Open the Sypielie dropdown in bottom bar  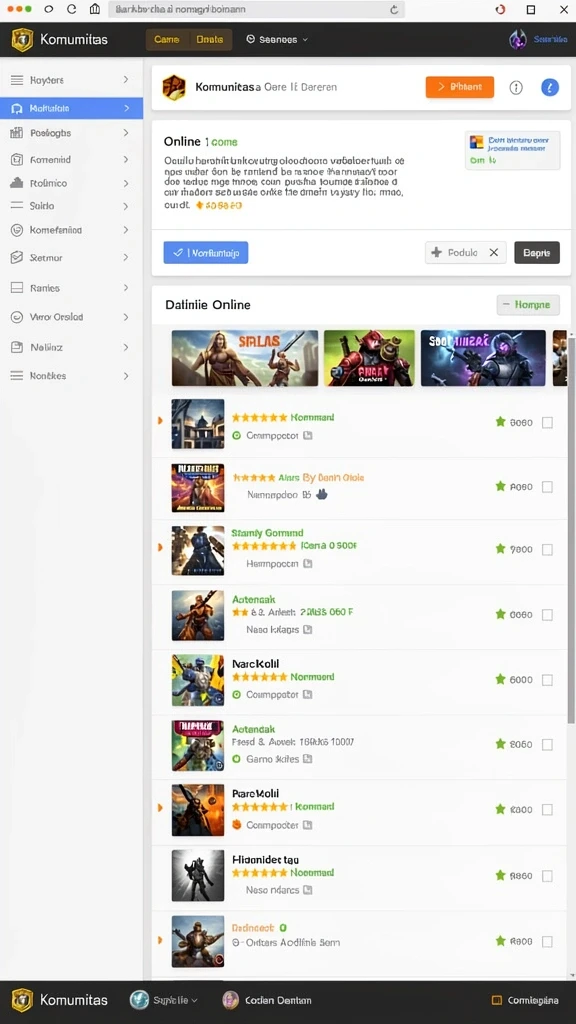[164, 1000]
